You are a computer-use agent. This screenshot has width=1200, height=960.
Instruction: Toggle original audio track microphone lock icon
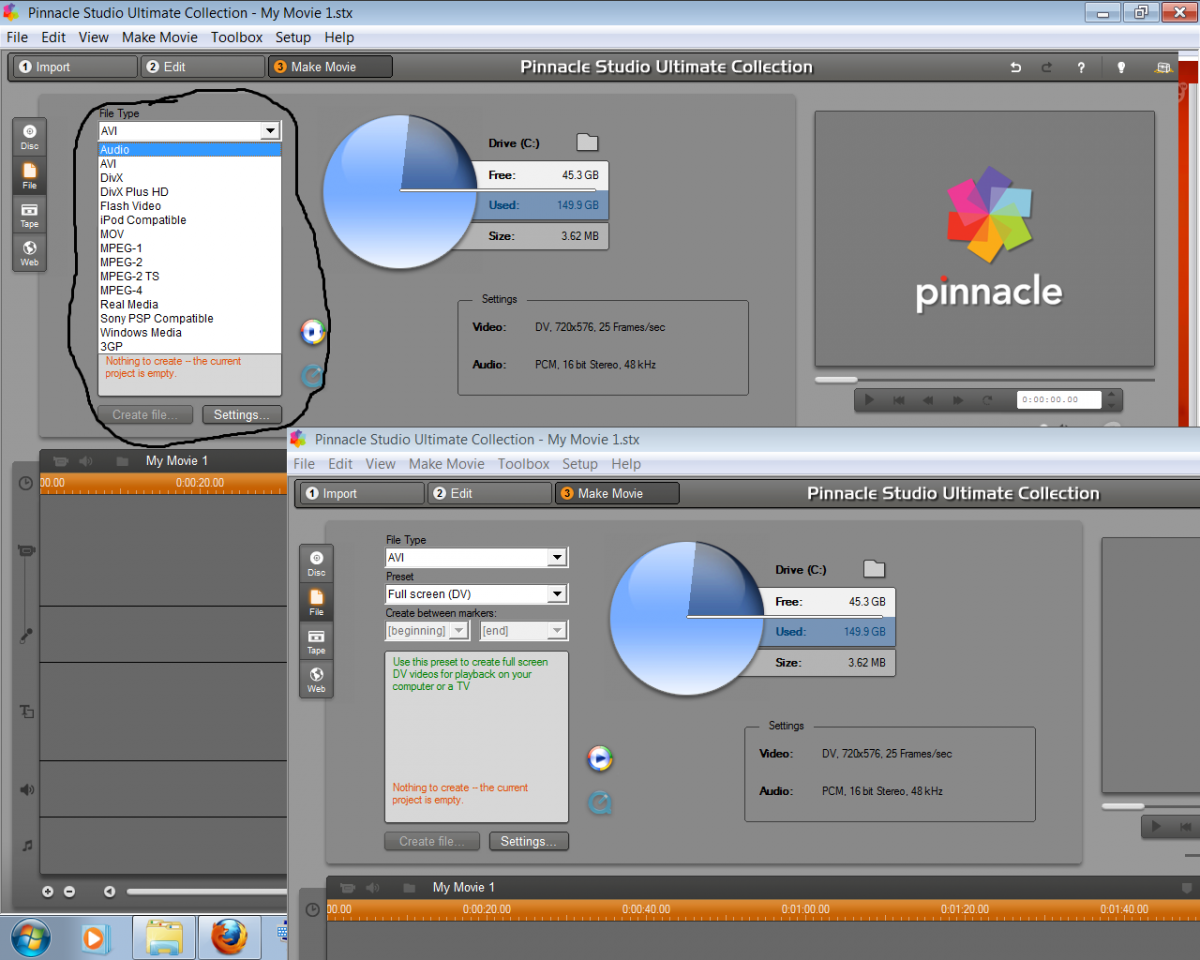(26, 636)
